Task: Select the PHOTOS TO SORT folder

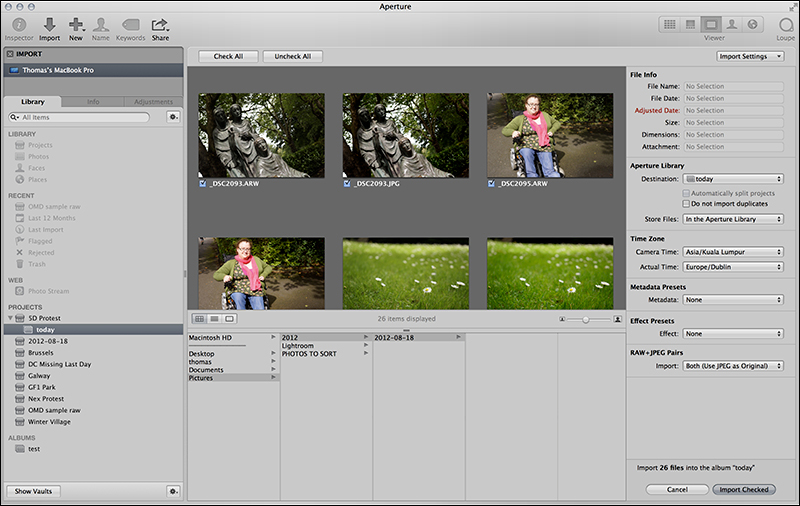Action: [326, 354]
